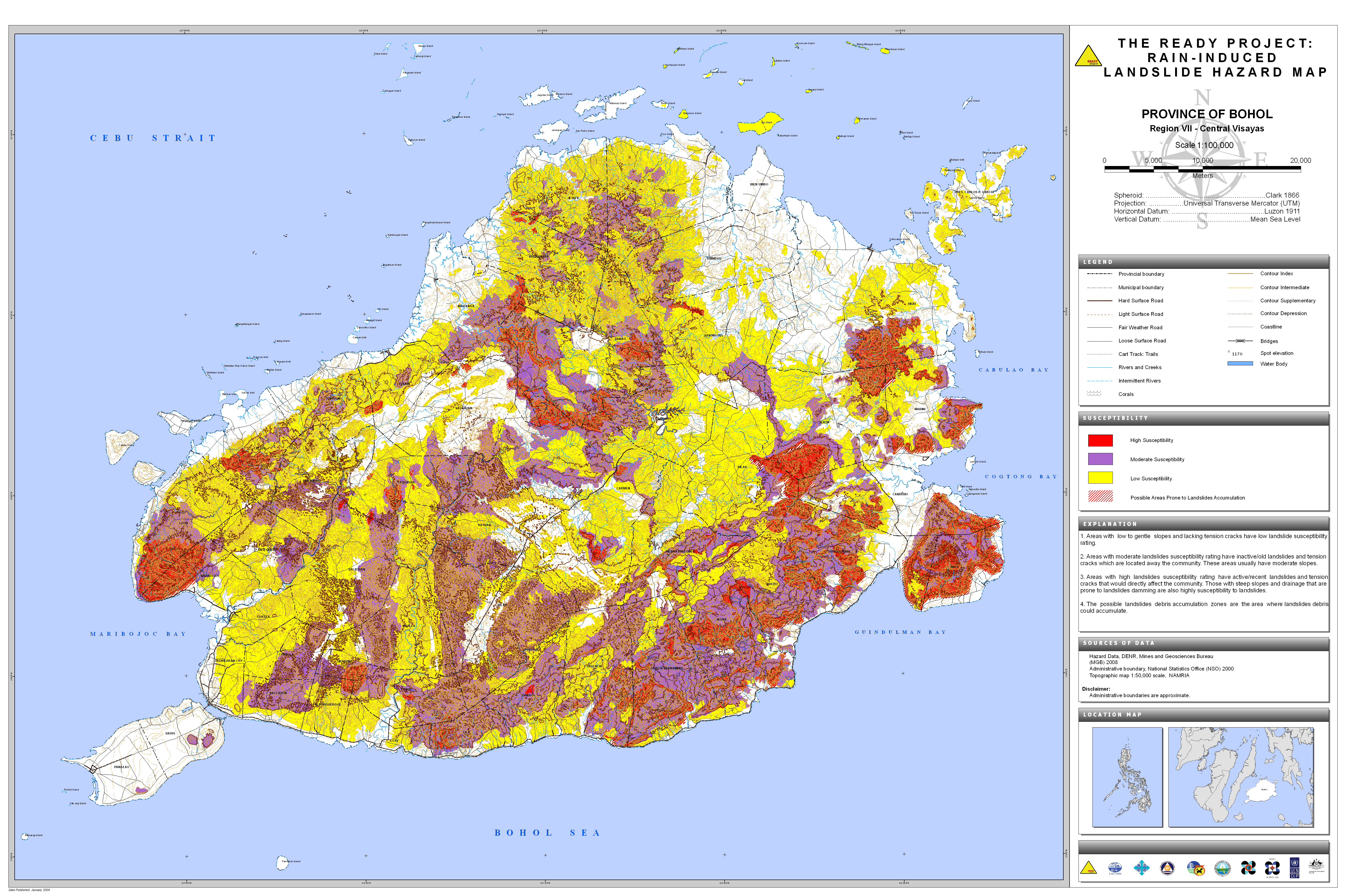Click the Bridges symbol in legend
Viewport: 1369px width, 896px height.
(1240, 341)
